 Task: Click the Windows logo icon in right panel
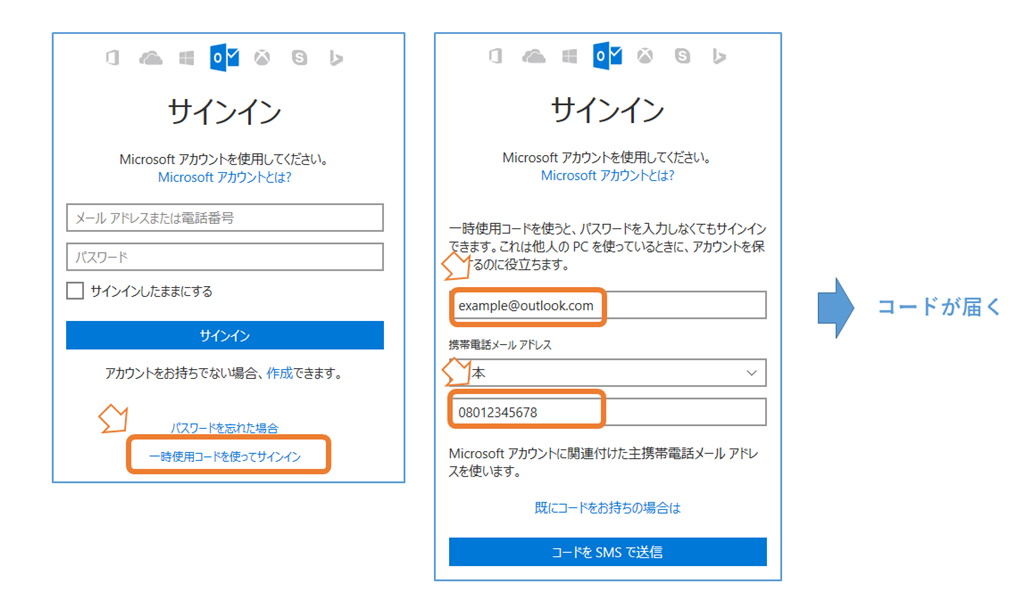(x=569, y=57)
